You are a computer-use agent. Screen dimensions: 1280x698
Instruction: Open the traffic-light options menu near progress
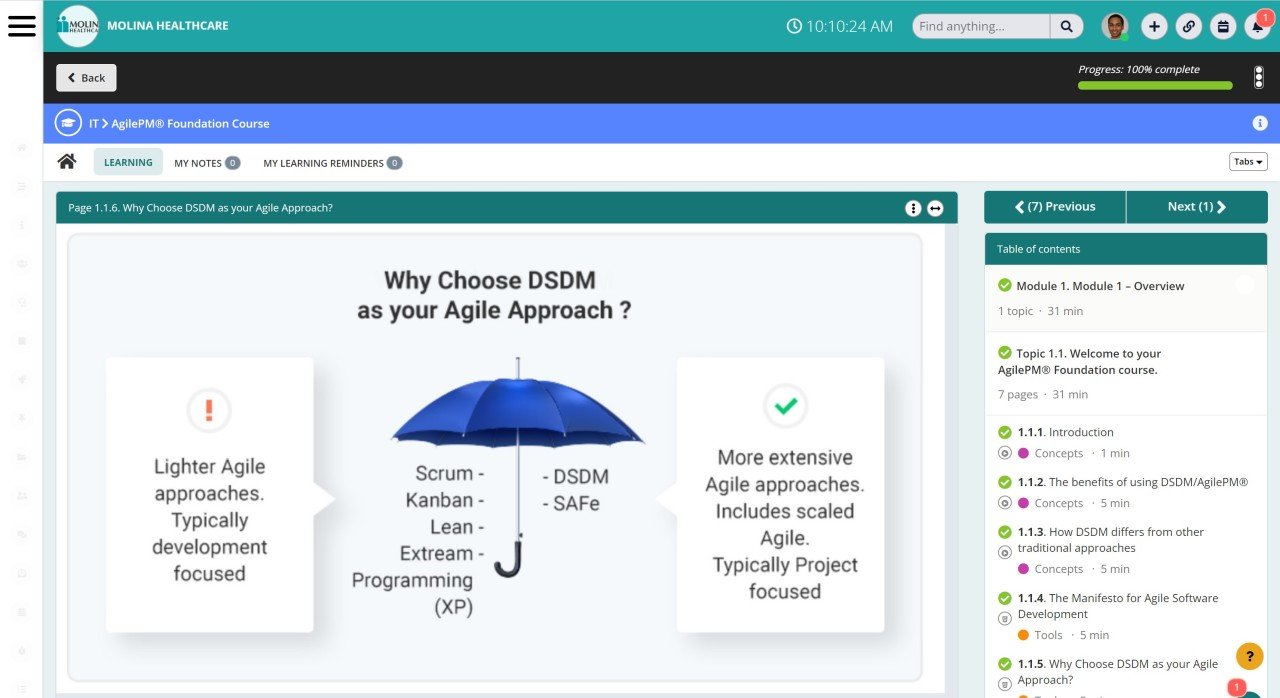pos(1259,78)
